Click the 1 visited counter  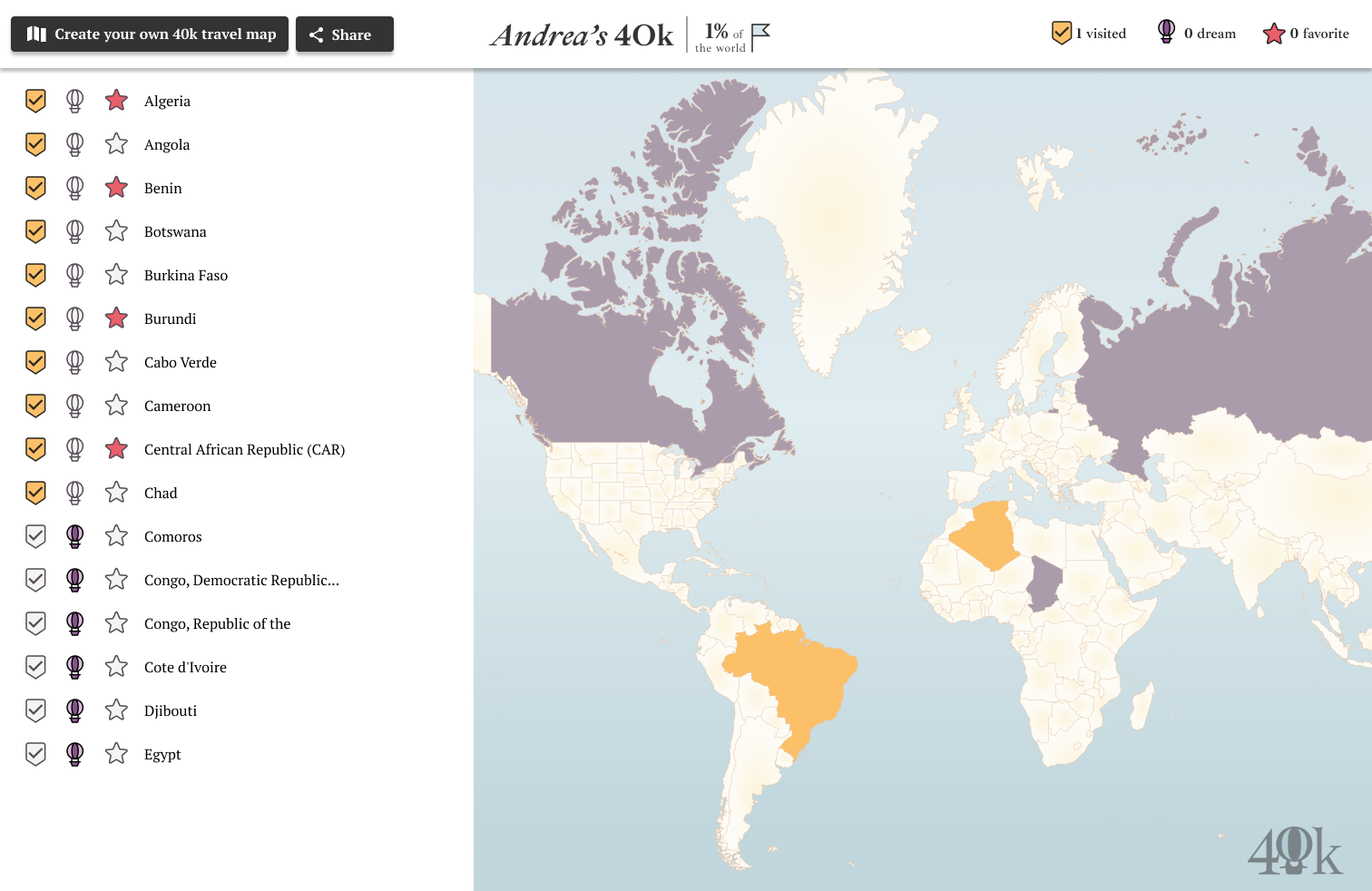pyautogui.click(x=1089, y=34)
